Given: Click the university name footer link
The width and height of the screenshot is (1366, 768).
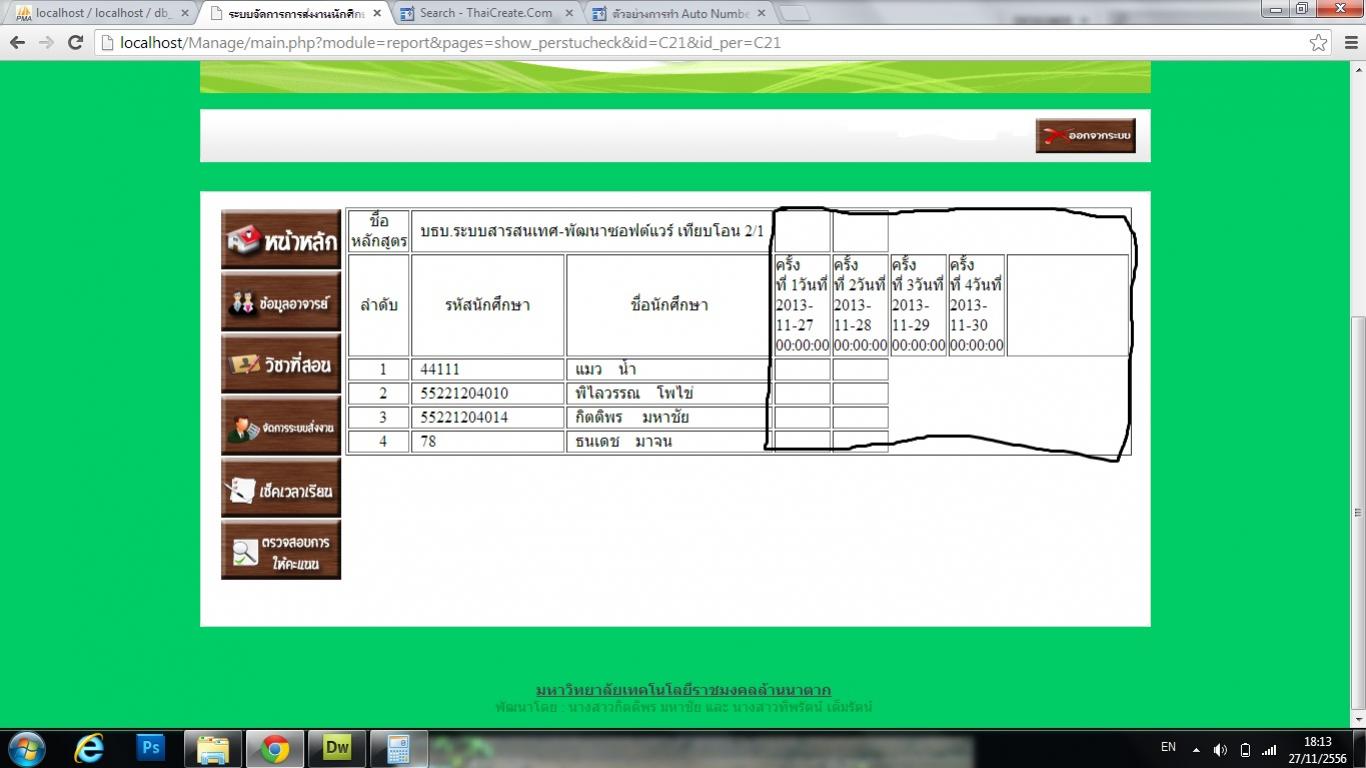Looking at the screenshot, I should coord(683,690).
